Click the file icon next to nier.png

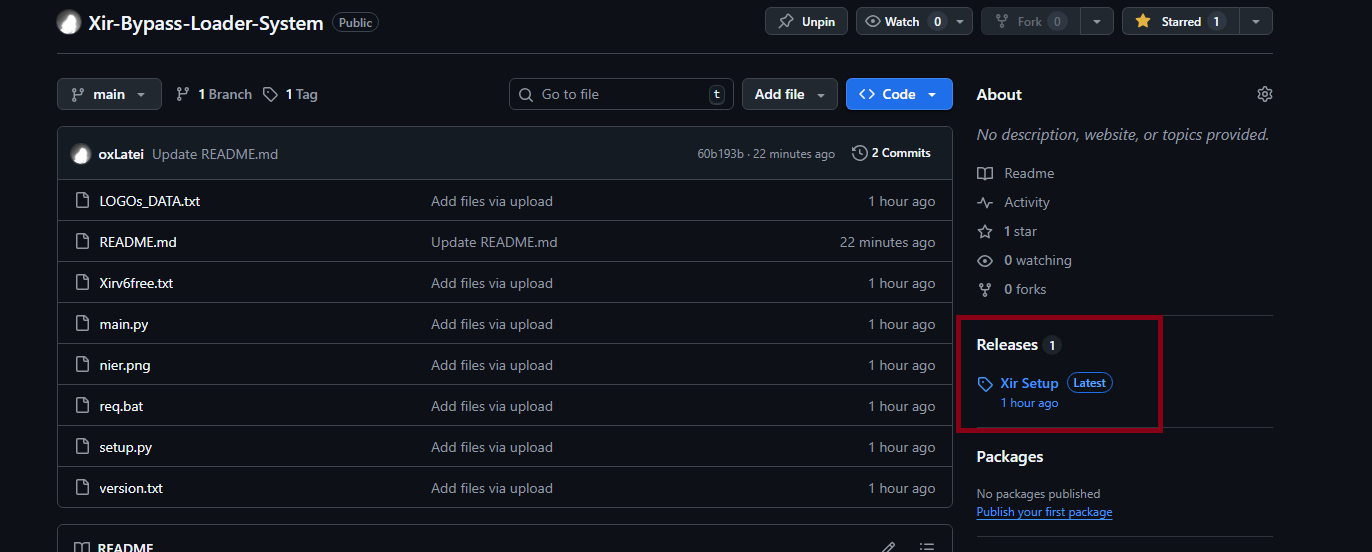click(83, 365)
